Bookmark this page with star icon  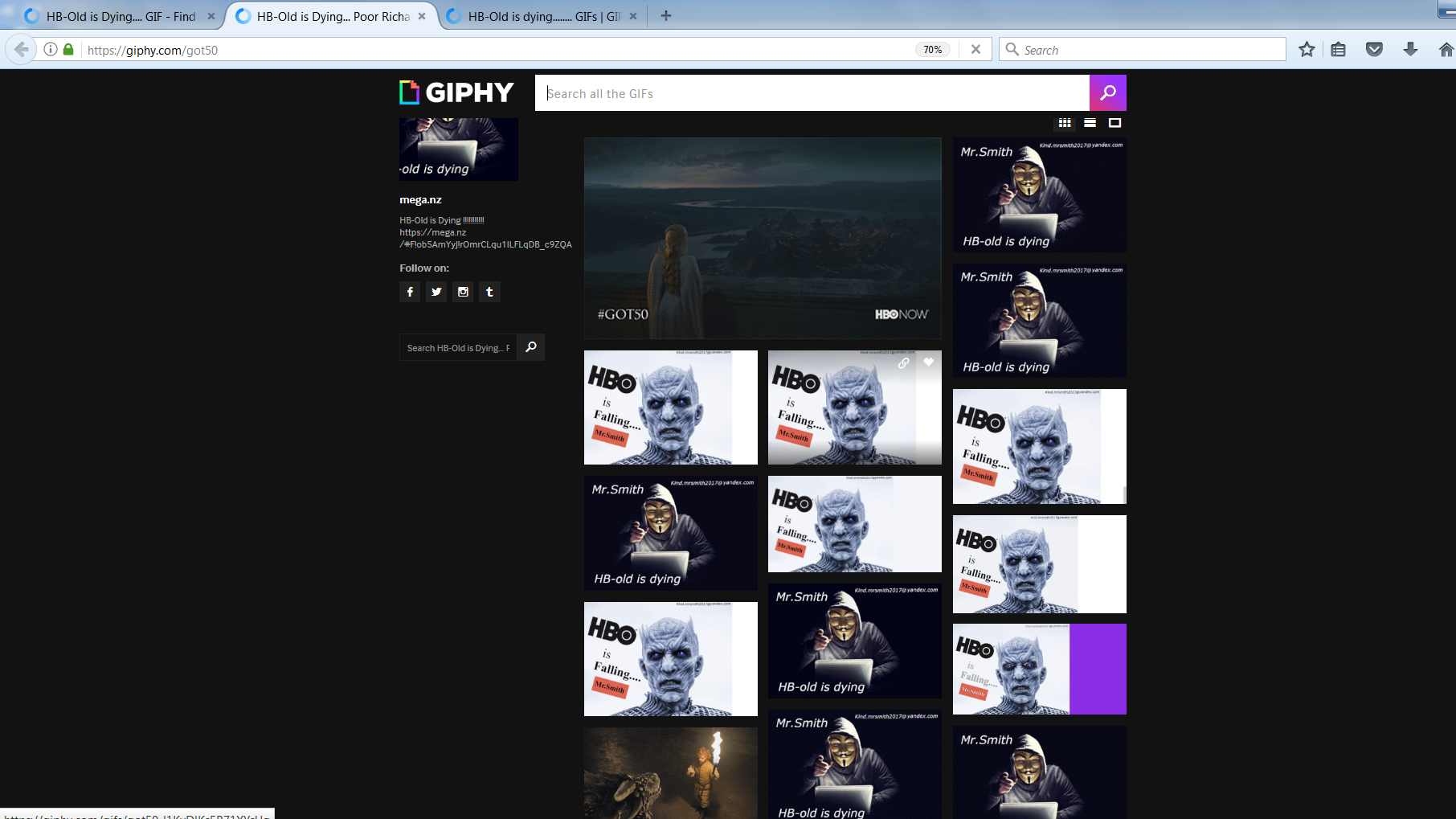1307,50
